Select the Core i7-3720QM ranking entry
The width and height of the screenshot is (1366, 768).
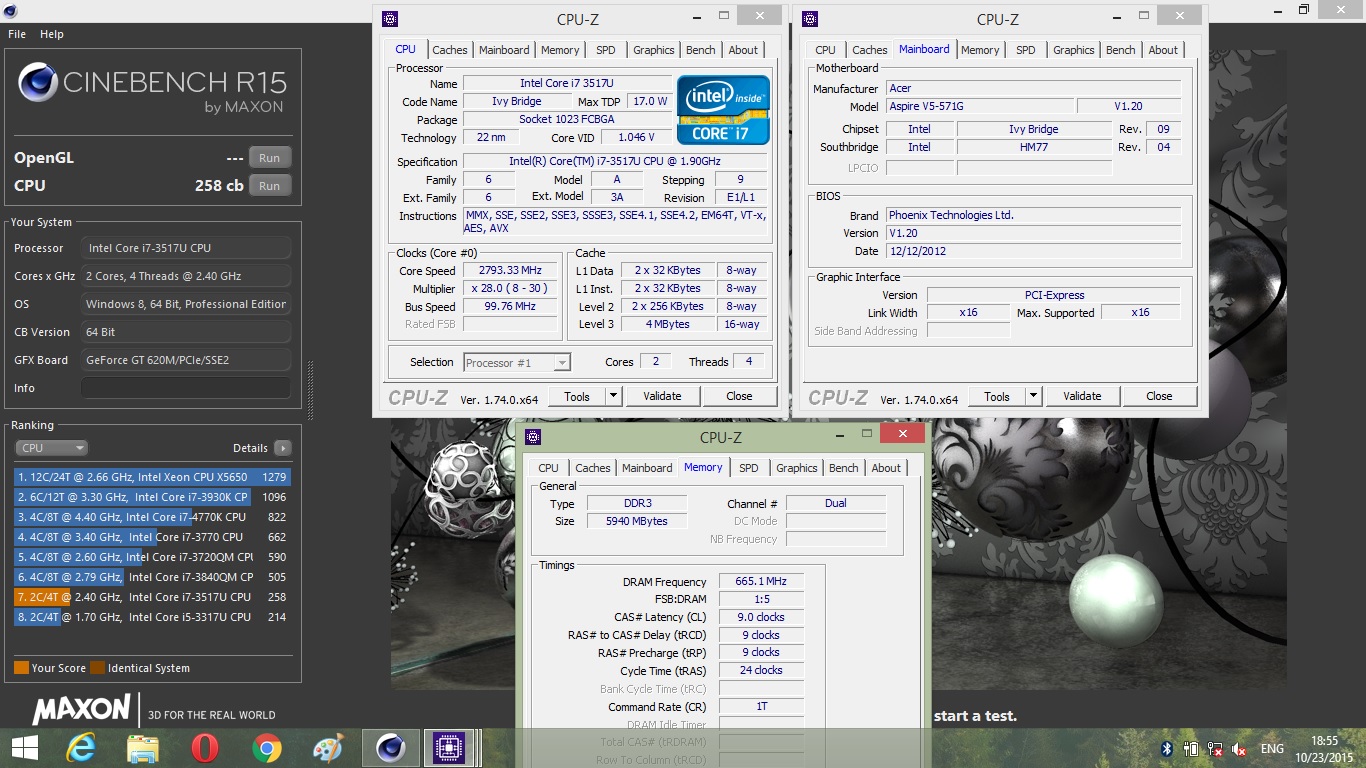click(152, 557)
